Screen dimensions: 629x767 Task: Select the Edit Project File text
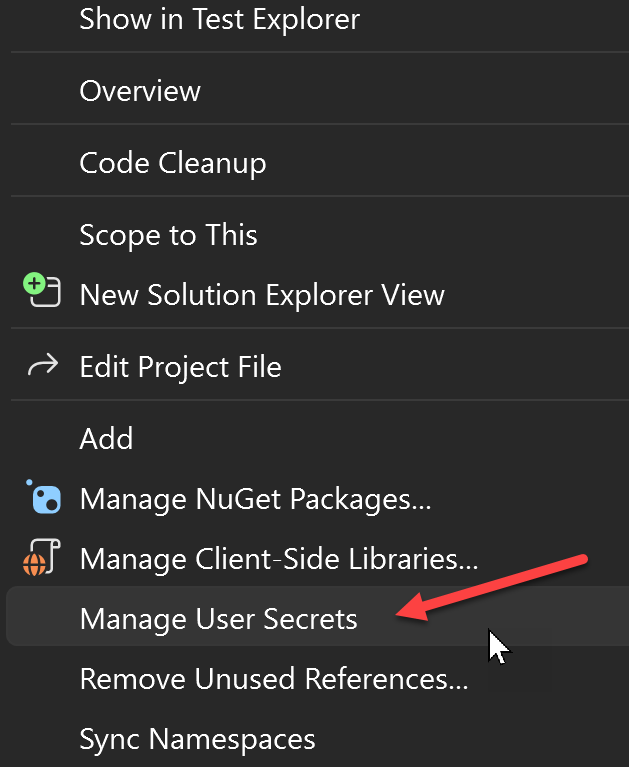tap(180, 367)
